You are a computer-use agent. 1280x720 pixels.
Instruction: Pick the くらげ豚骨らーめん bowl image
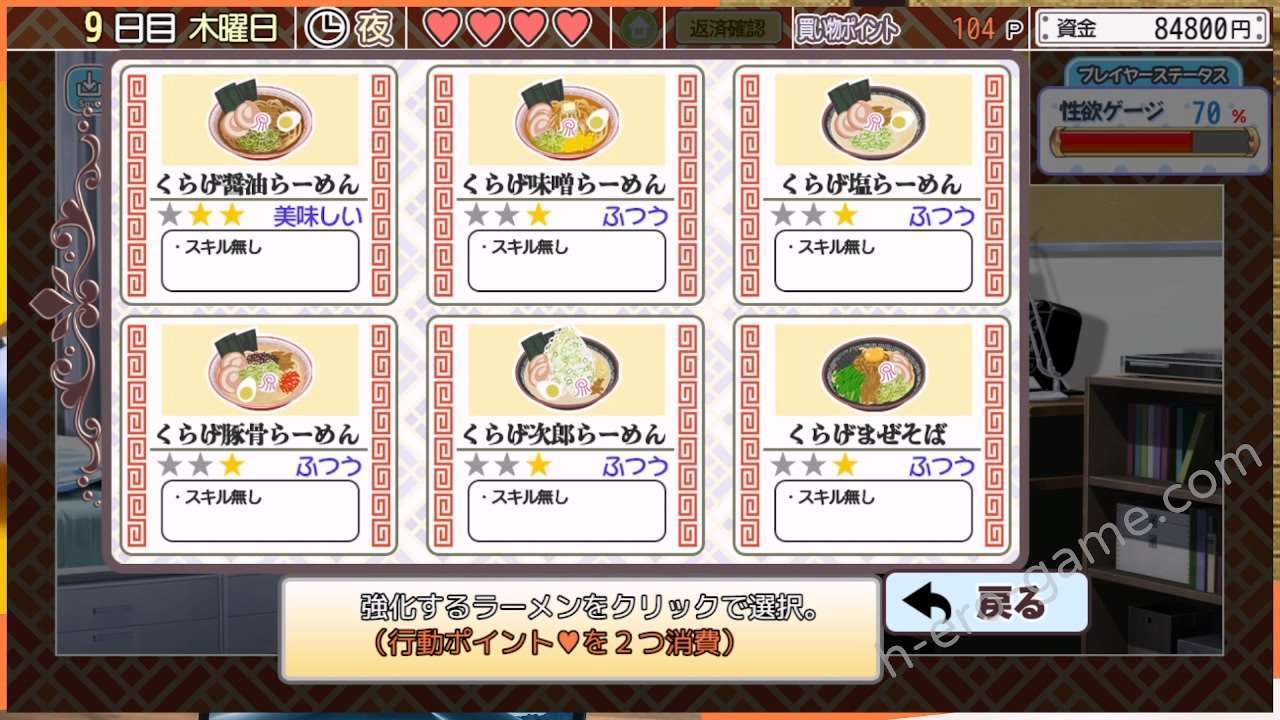click(x=260, y=369)
